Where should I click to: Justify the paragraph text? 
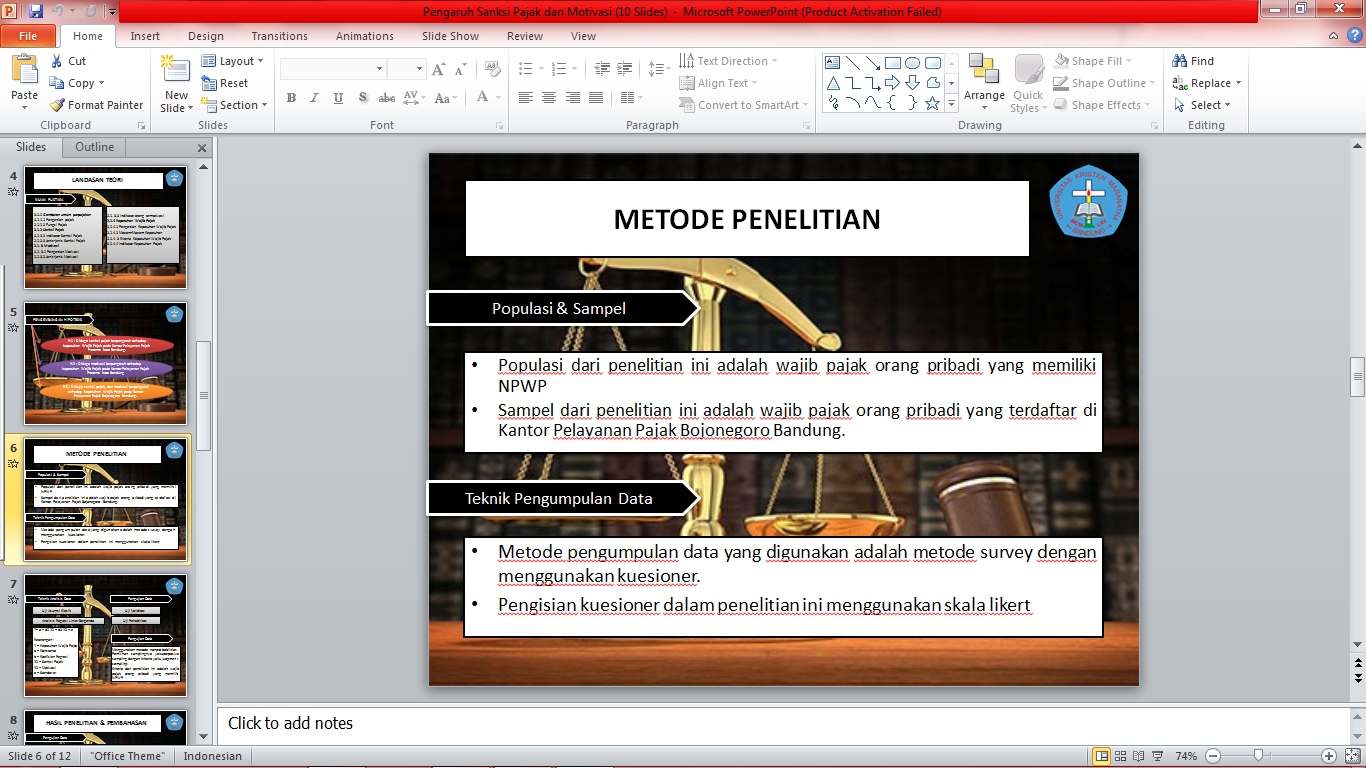(x=596, y=98)
